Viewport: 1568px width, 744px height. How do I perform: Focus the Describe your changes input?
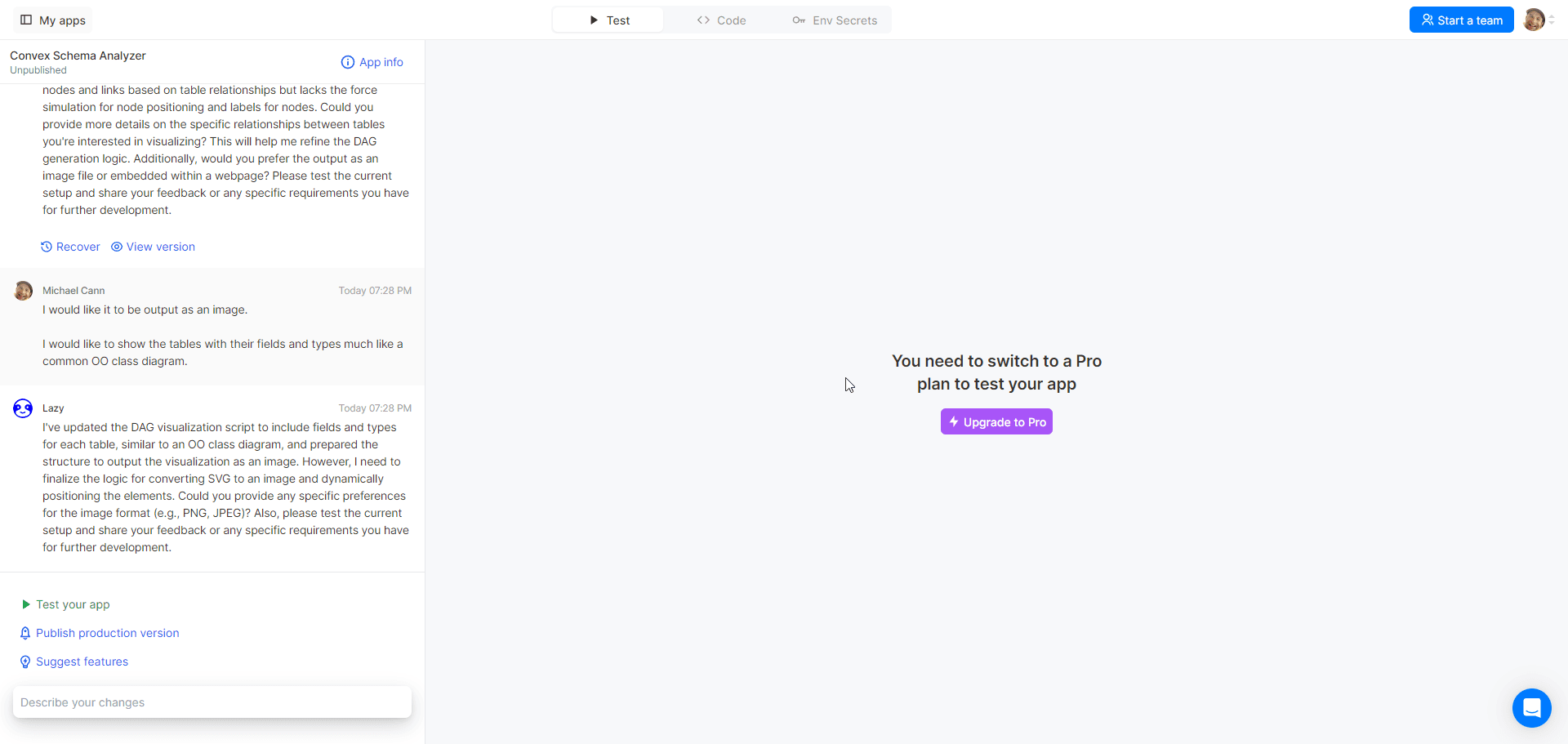[x=212, y=702]
